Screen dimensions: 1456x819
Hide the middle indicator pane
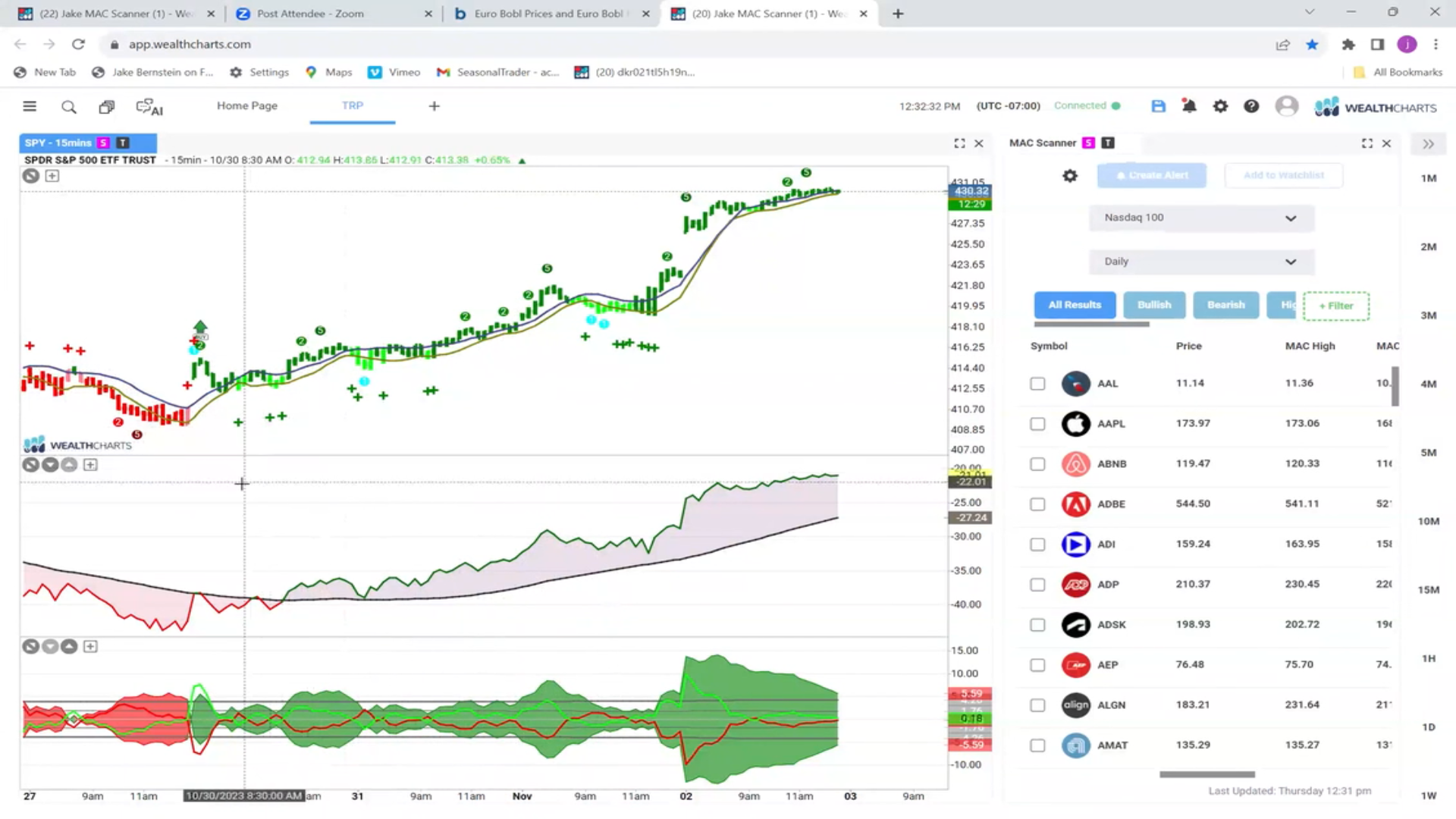pyautogui.click(x=30, y=465)
